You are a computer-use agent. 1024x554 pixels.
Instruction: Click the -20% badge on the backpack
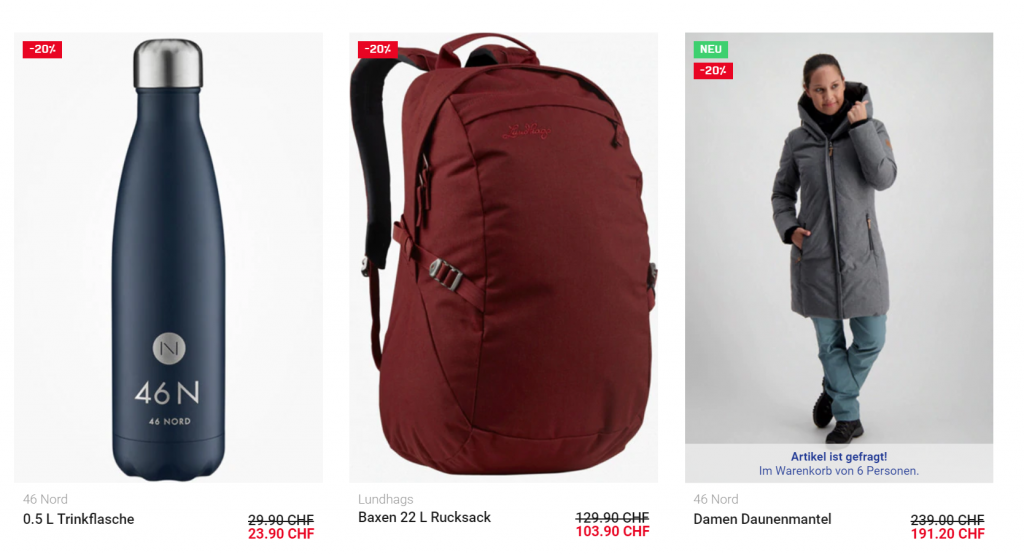(377, 49)
